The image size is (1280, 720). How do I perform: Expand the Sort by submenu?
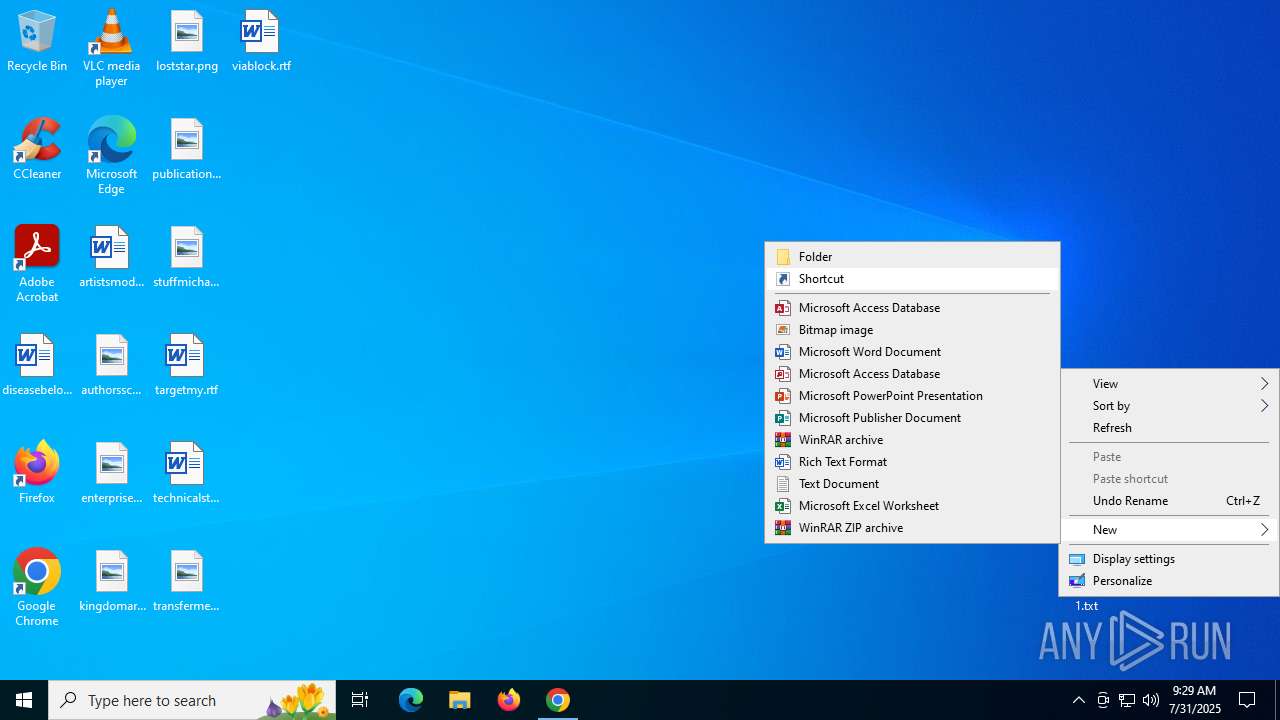[x=1169, y=406]
